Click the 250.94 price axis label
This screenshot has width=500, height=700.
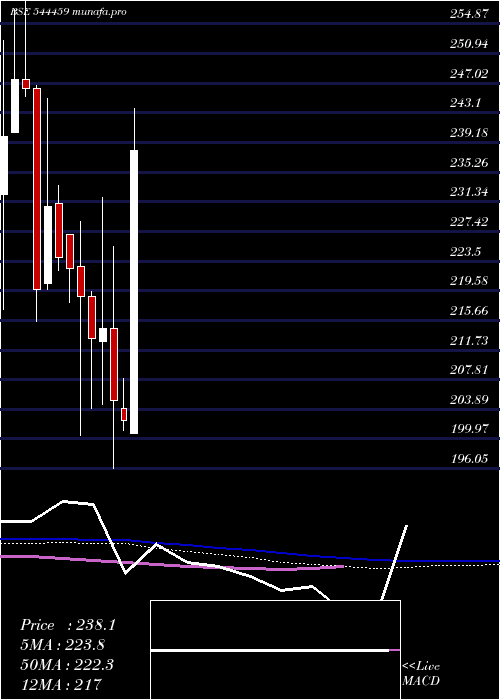coord(469,44)
